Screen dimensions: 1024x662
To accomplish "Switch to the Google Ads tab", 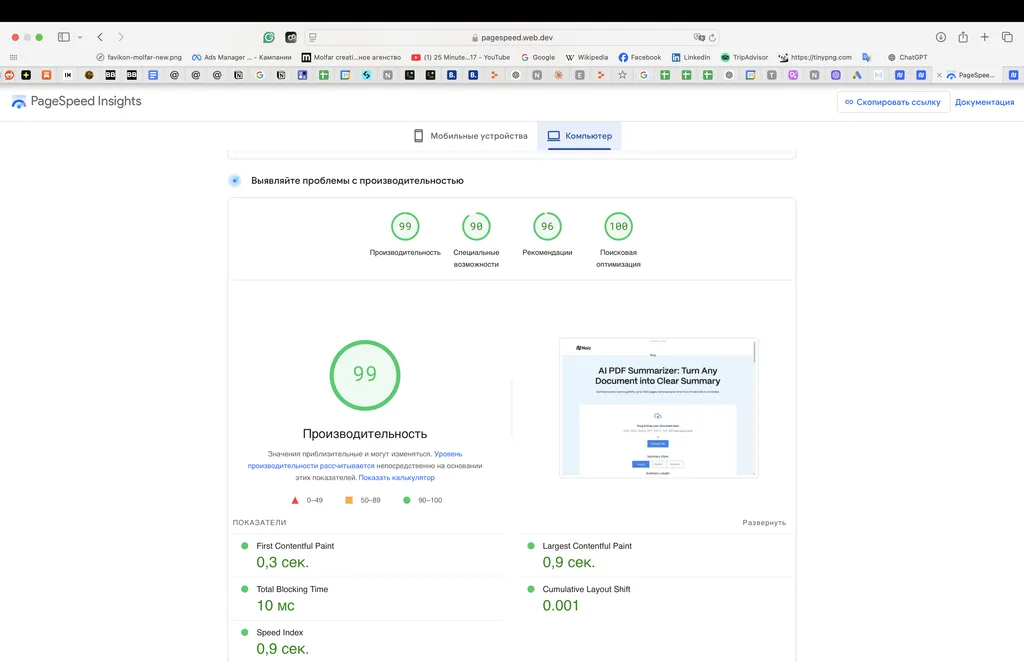I will (x=857, y=75).
